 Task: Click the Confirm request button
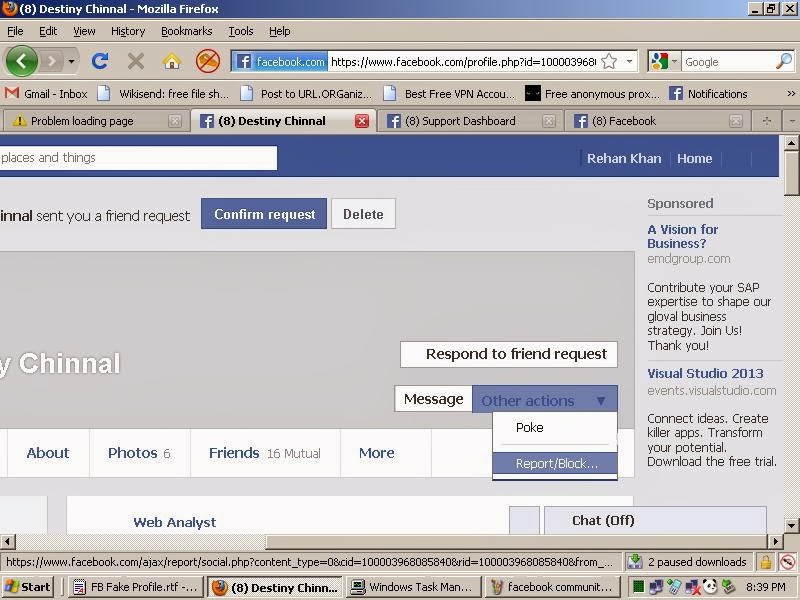(264, 214)
